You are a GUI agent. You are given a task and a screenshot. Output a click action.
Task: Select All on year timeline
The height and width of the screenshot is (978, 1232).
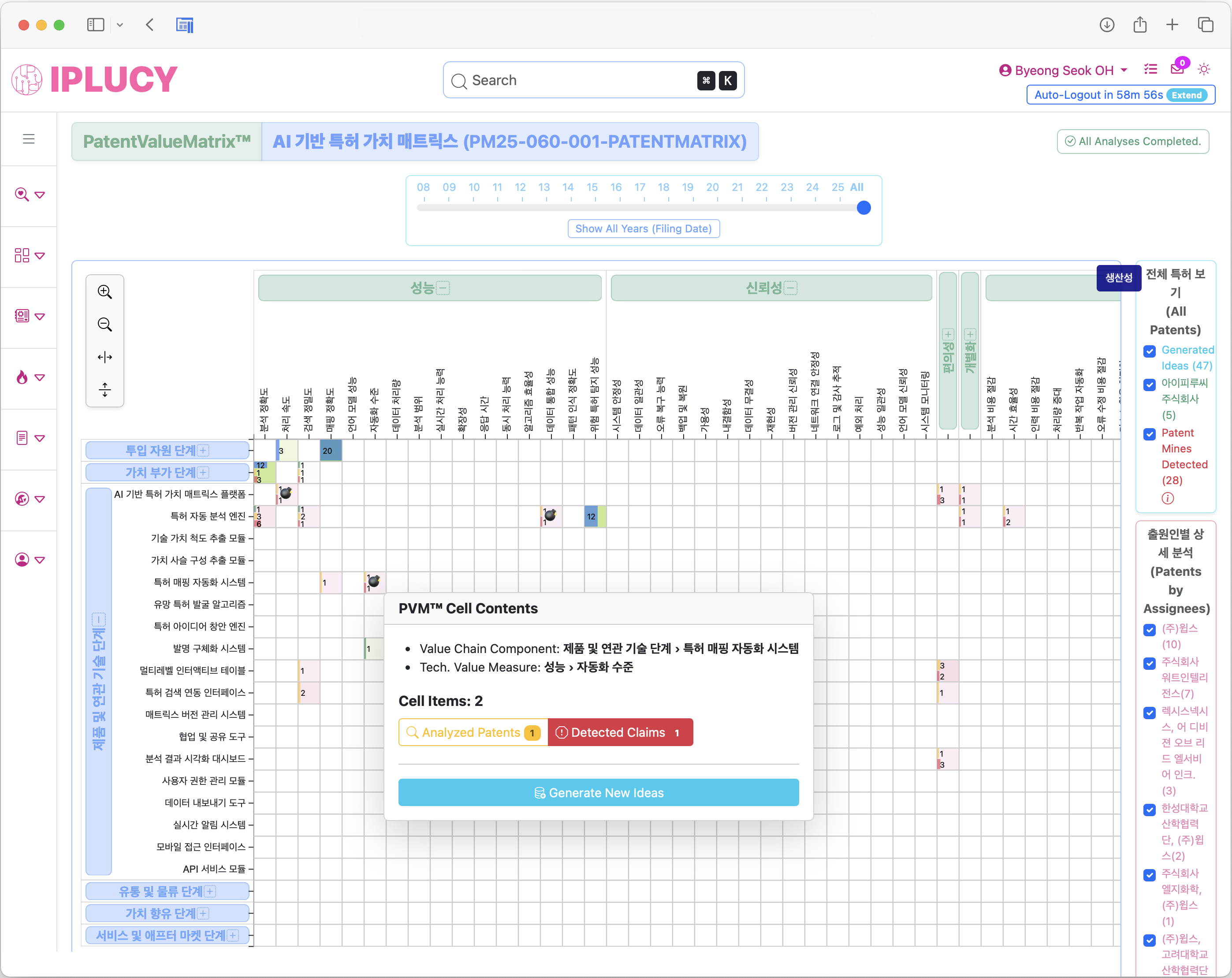856,187
